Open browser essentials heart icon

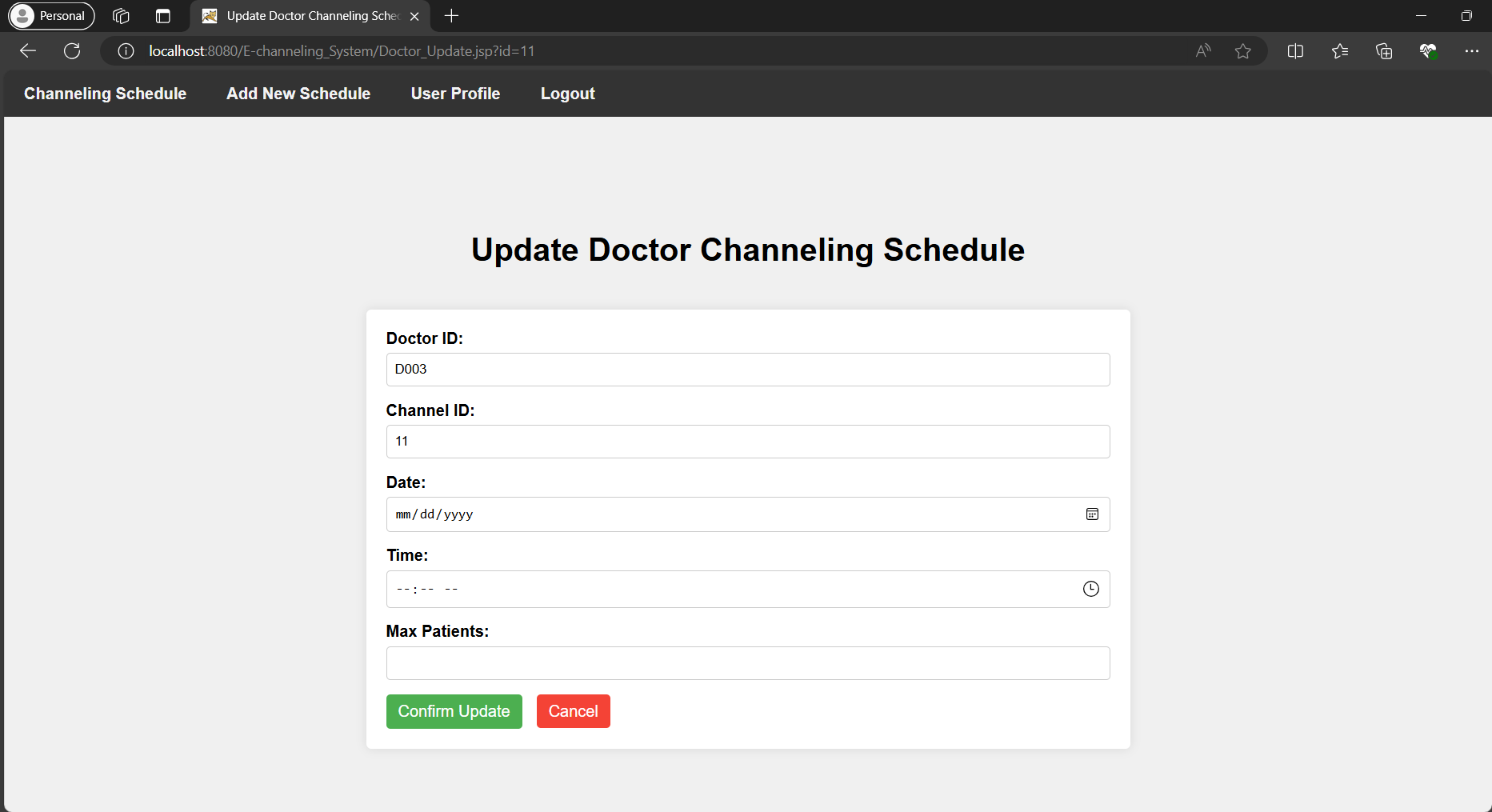point(1428,51)
